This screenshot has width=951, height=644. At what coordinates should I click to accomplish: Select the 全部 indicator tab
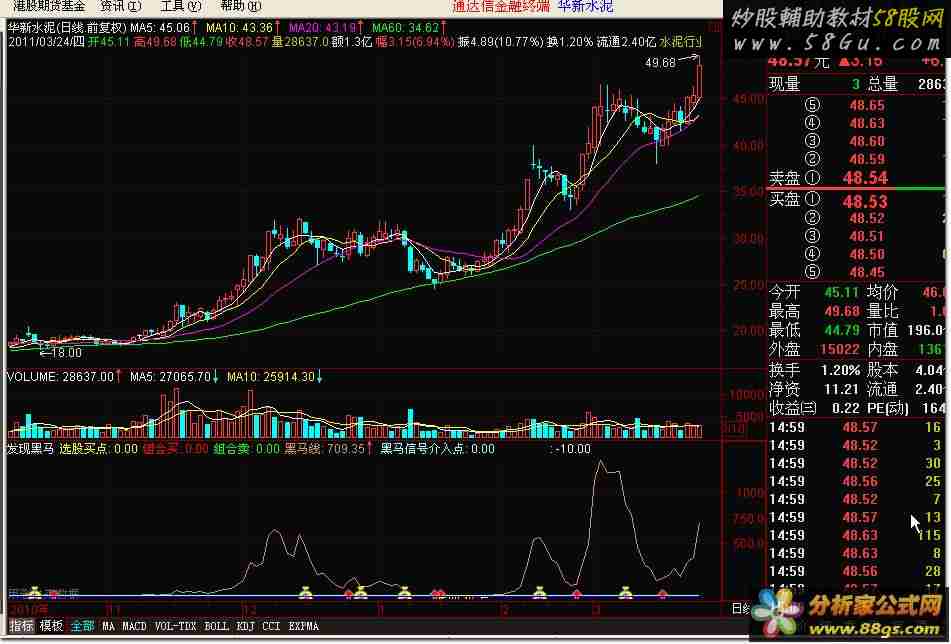pyautogui.click(x=82, y=626)
